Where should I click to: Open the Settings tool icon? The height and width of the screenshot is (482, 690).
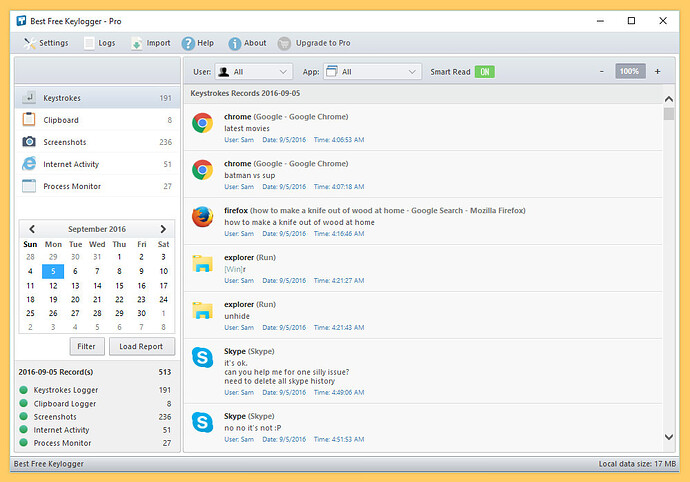[27, 43]
